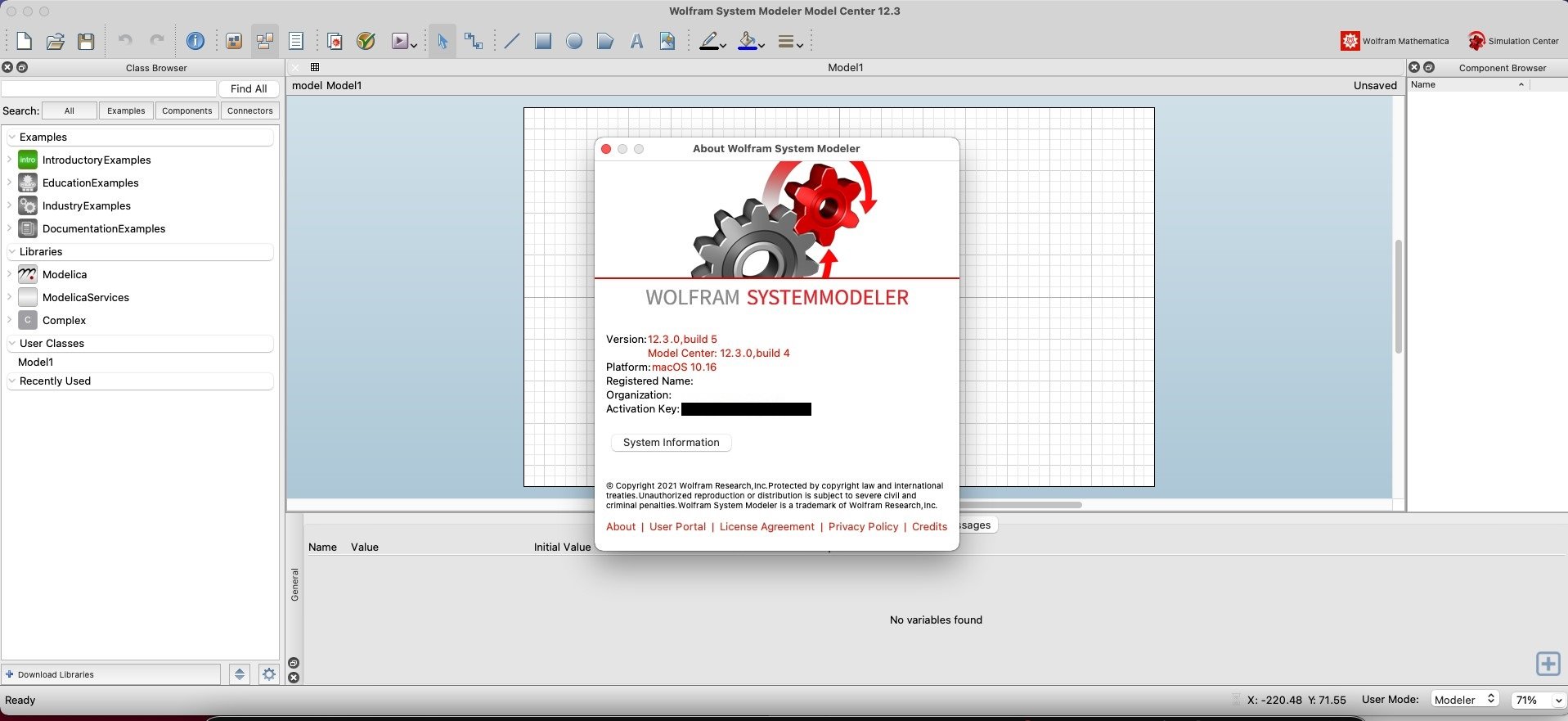The width and height of the screenshot is (1568, 721).
Task: Select Model1 under User Classes
Action: [x=36, y=362]
